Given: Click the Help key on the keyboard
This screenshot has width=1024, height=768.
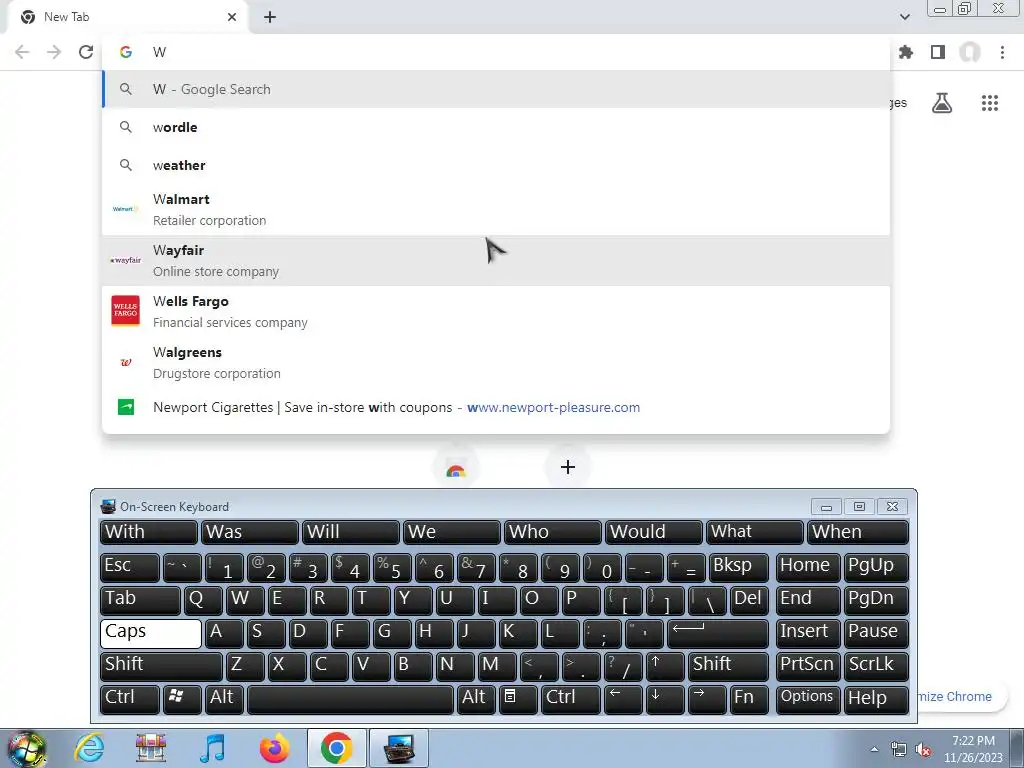Looking at the screenshot, I should tap(876, 699).
